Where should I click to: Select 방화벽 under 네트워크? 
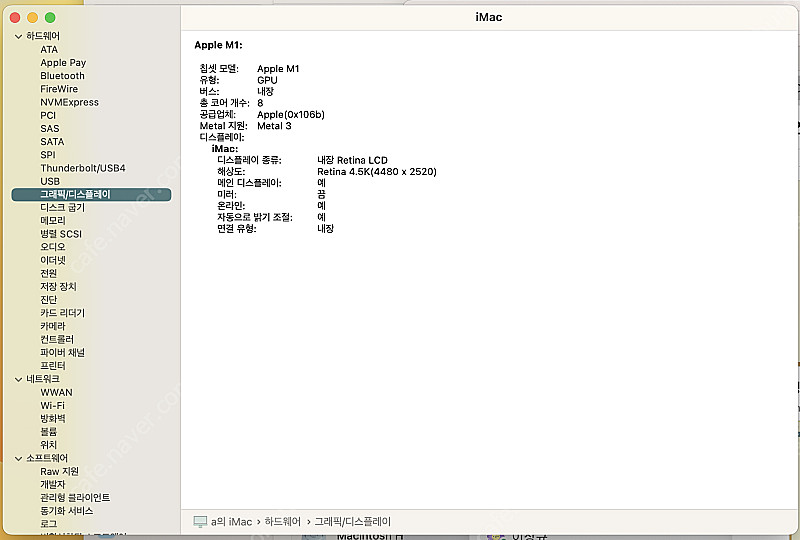point(53,419)
